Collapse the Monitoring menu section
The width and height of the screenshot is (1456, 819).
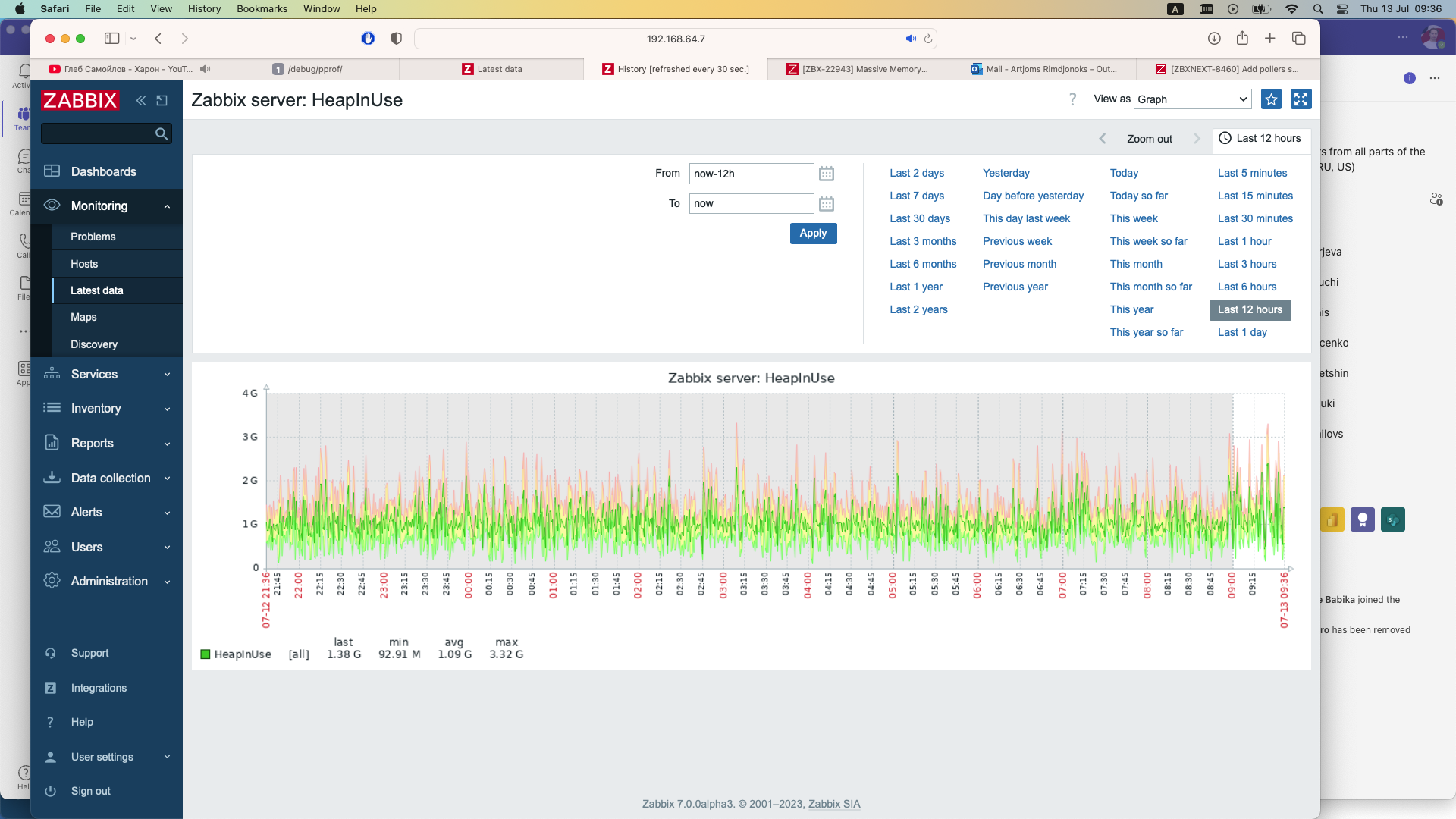point(167,206)
